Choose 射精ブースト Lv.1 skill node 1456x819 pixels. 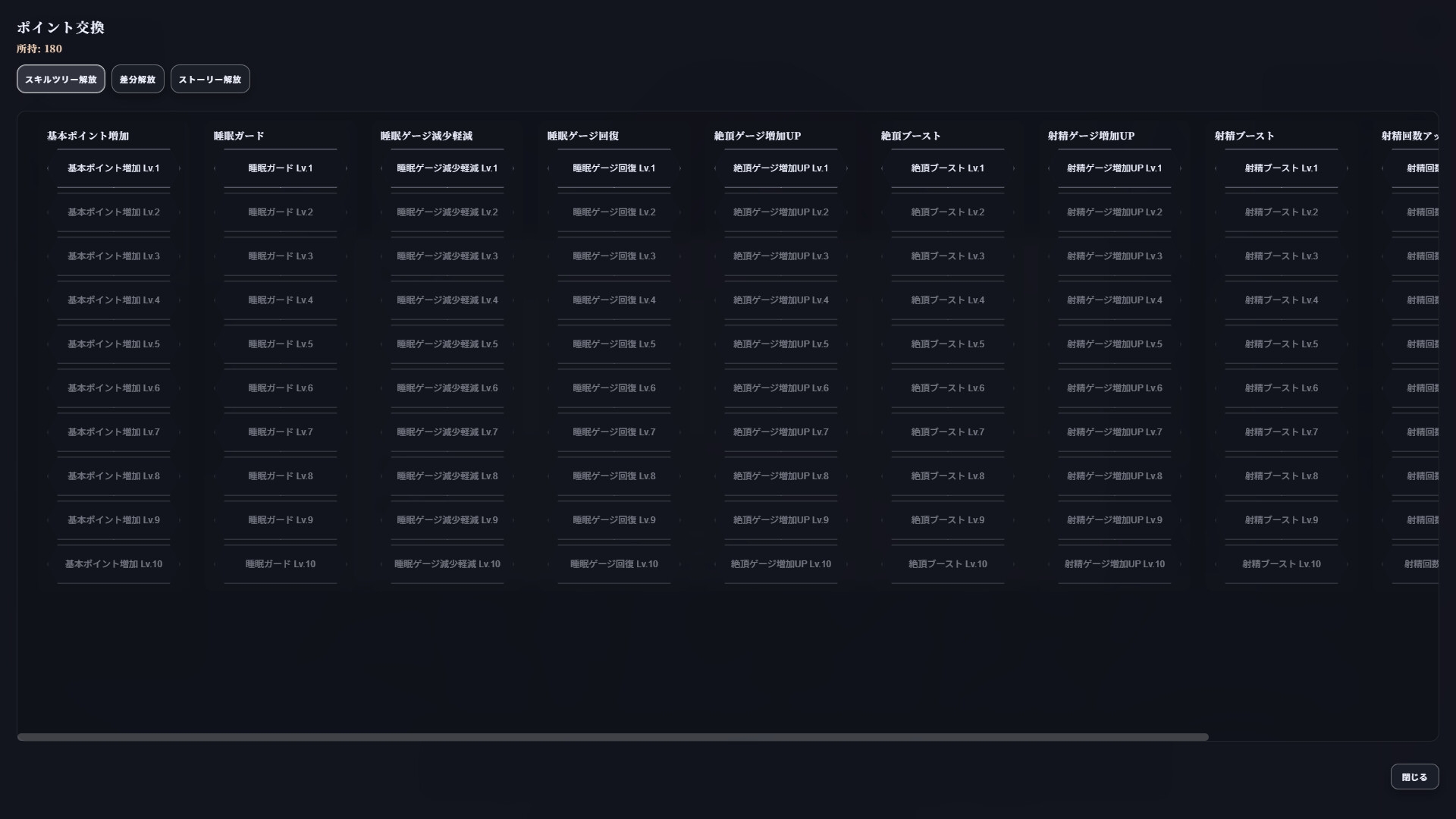pos(1282,168)
